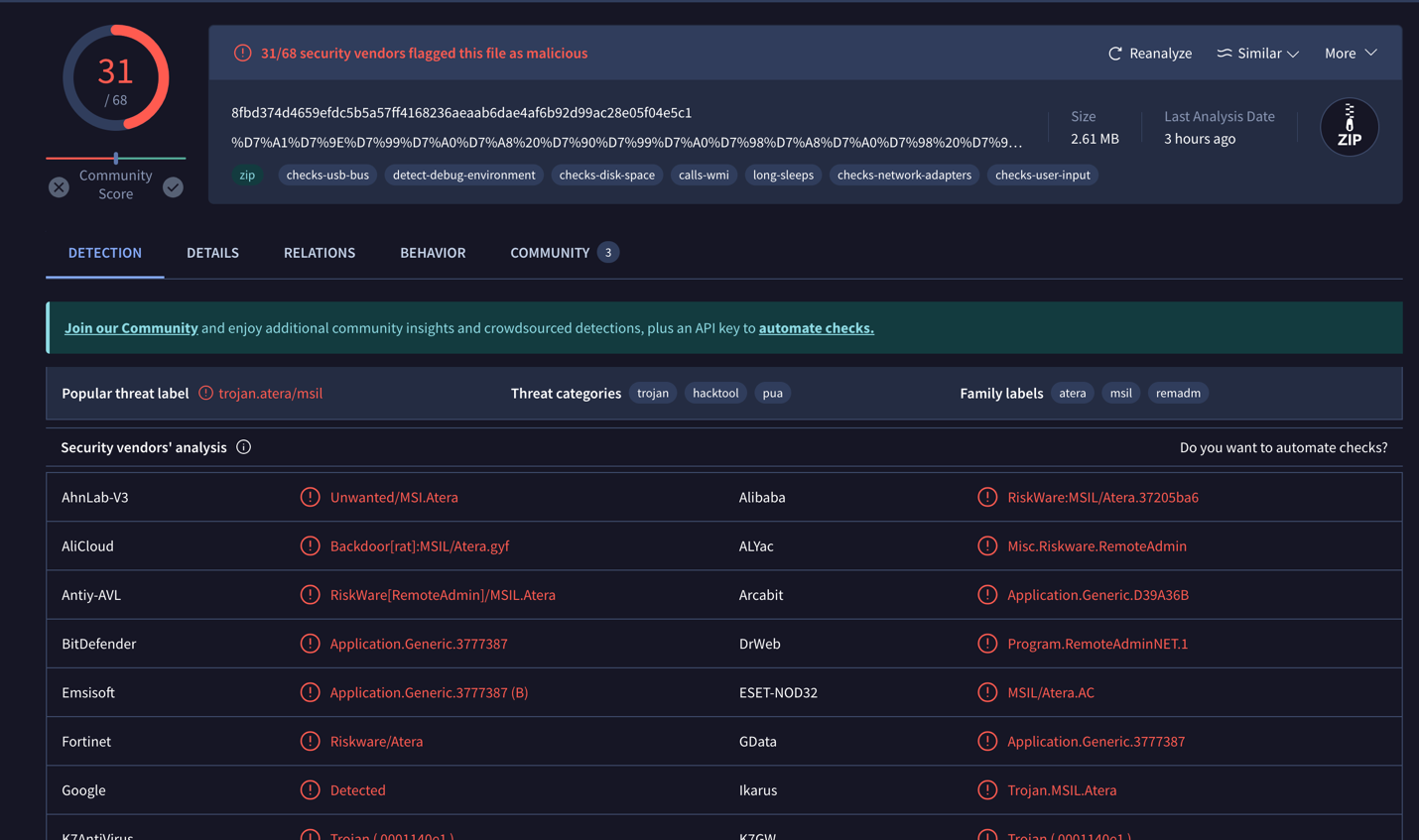The width and height of the screenshot is (1419, 840).
Task: Click the msil family label chip
Action: (1120, 393)
